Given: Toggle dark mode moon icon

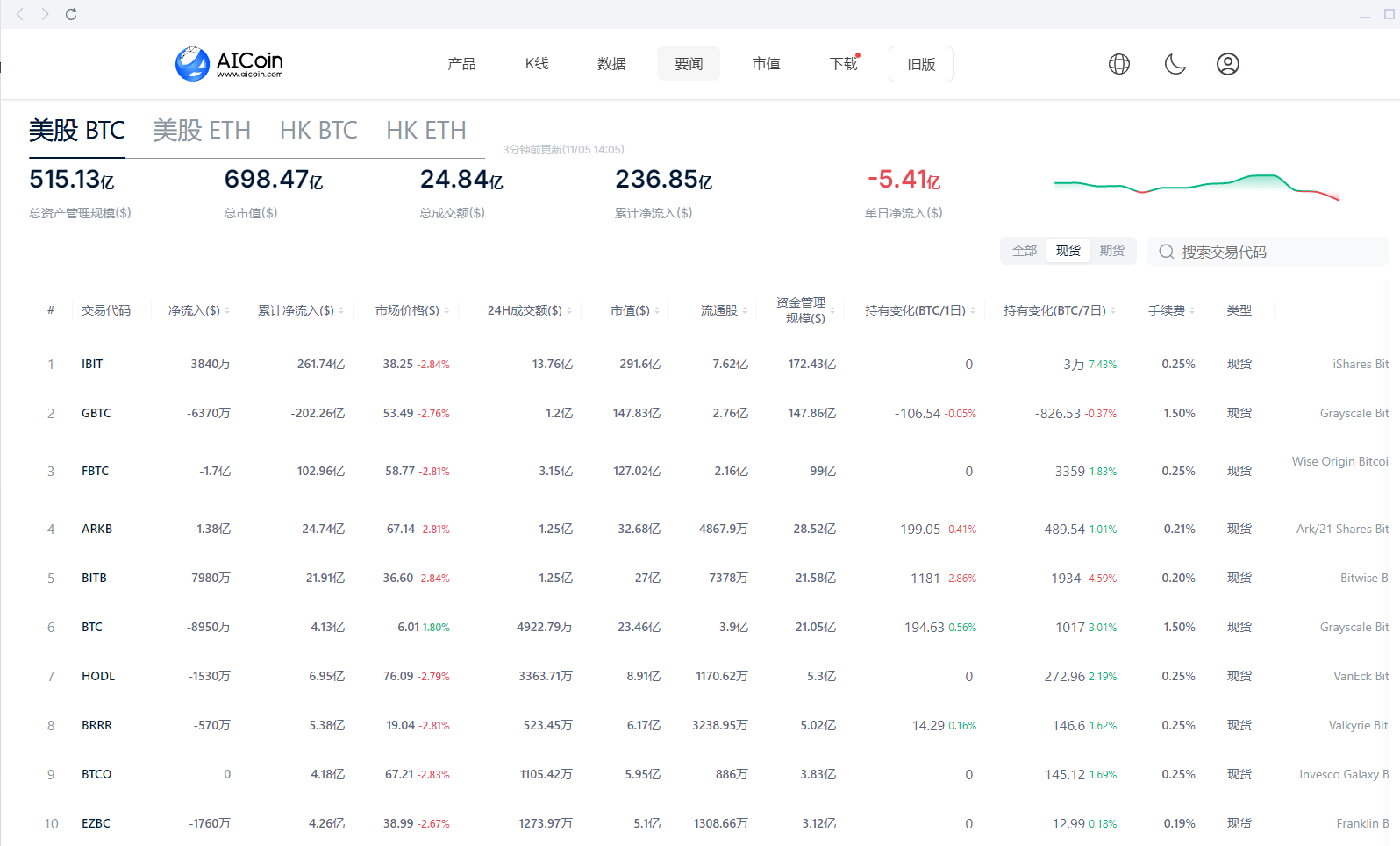Looking at the screenshot, I should (1175, 64).
